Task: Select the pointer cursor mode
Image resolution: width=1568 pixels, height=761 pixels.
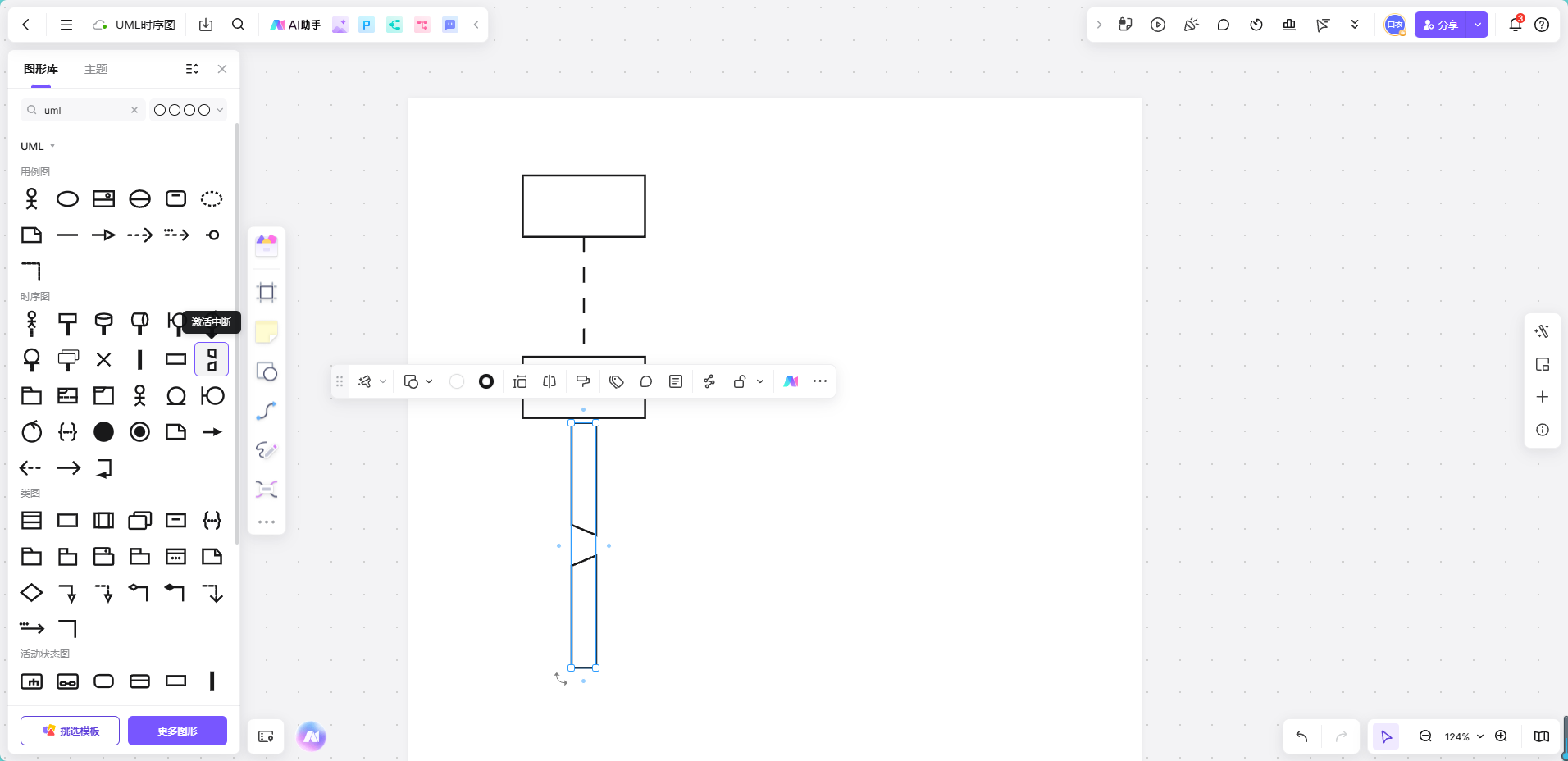Action: 1386,736
